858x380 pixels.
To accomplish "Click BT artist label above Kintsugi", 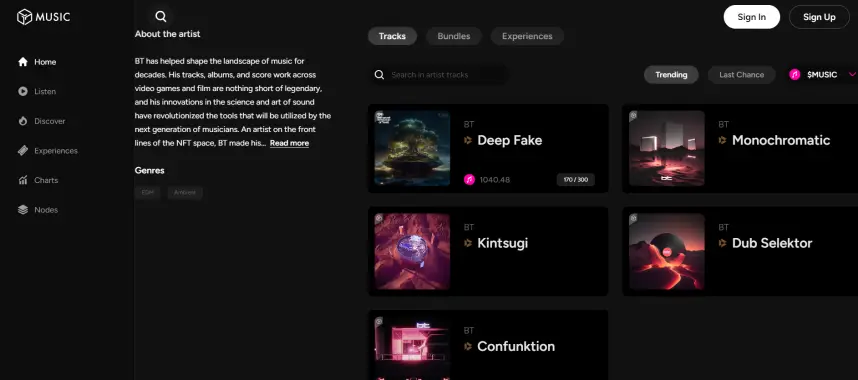I will 469,227.
